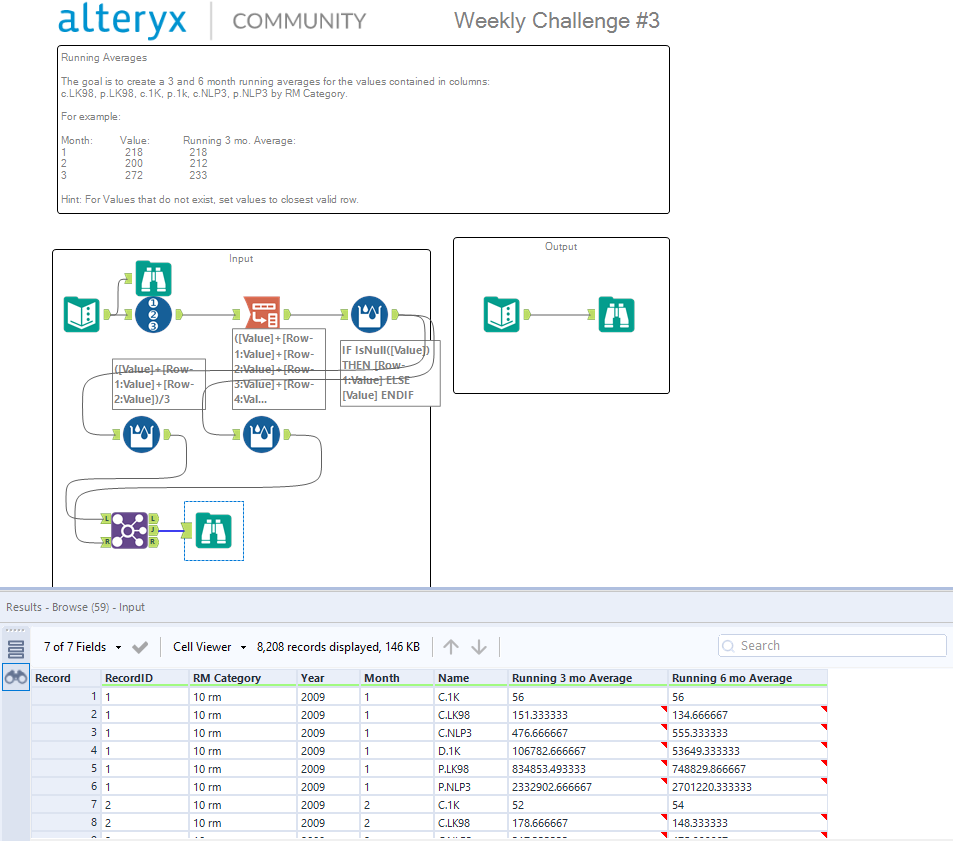The image size is (953, 841).
Task: Click the selected Browse tool after Join
Action: (x=213, y=530)
